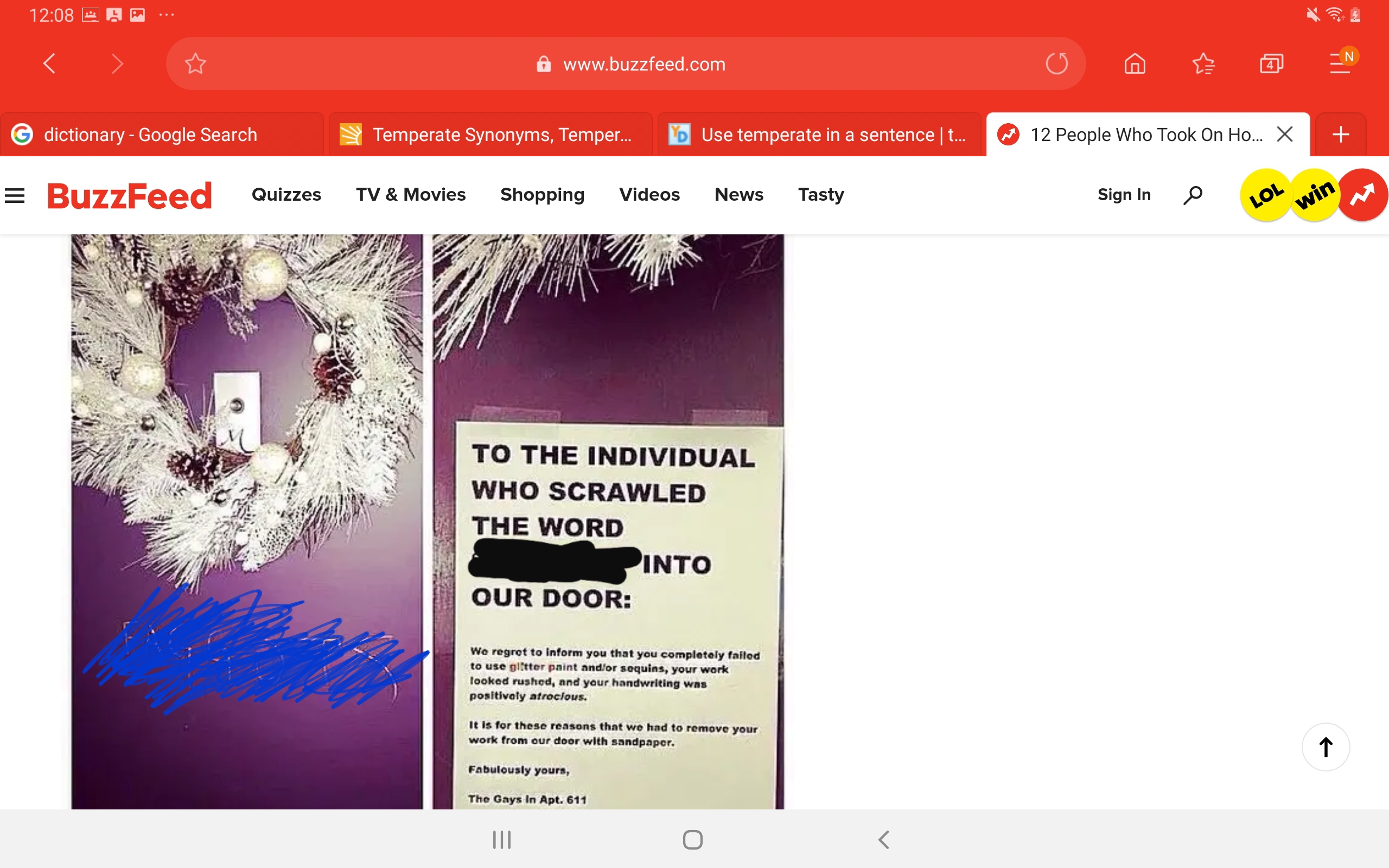Open the BuzzFeed hamburger menu
1389x868 pixels.
click(x=15, y=196)
